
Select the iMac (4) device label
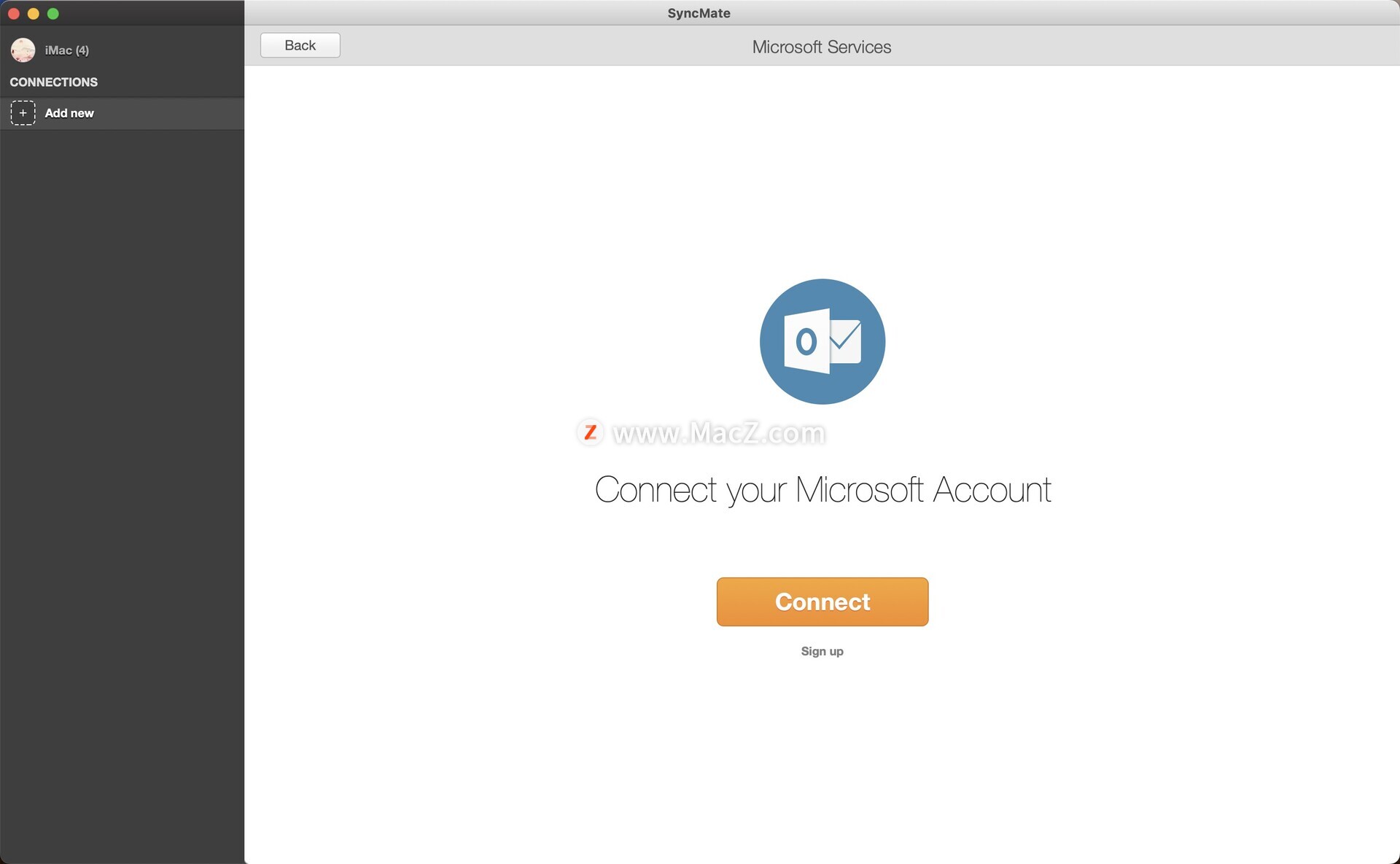tap(66, 50)
